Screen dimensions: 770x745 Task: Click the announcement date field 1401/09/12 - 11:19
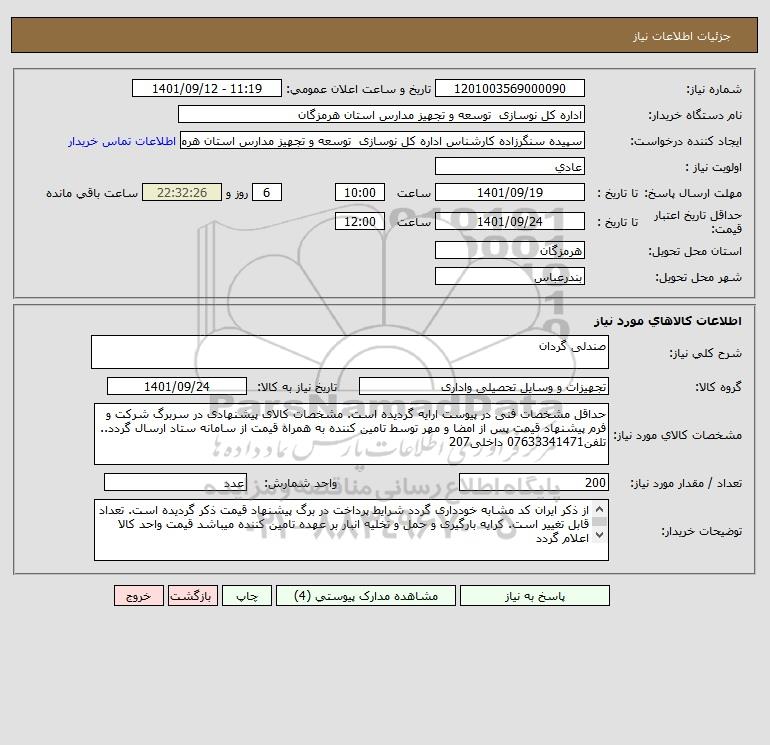[x=207, y=88]
